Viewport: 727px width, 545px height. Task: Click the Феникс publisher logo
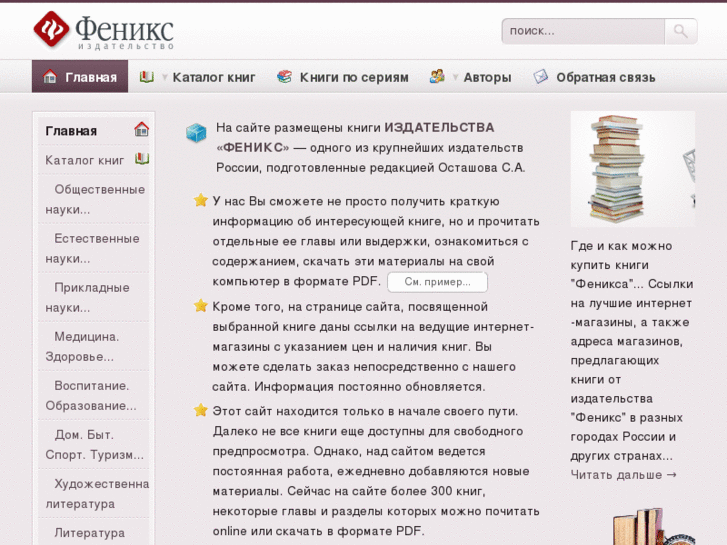104,31
